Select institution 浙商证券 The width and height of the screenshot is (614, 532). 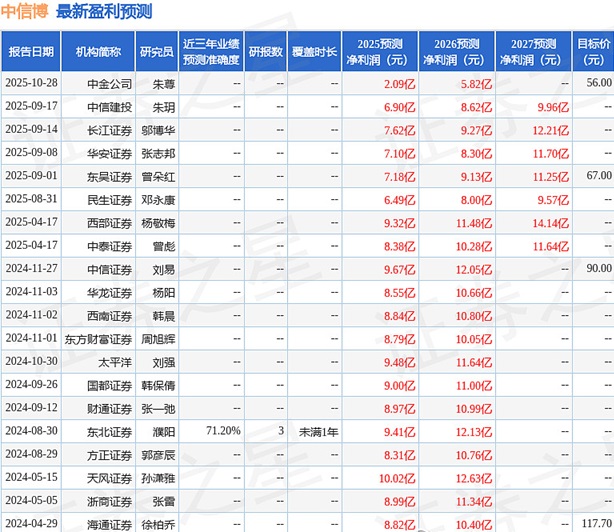(x=109, y=501)
